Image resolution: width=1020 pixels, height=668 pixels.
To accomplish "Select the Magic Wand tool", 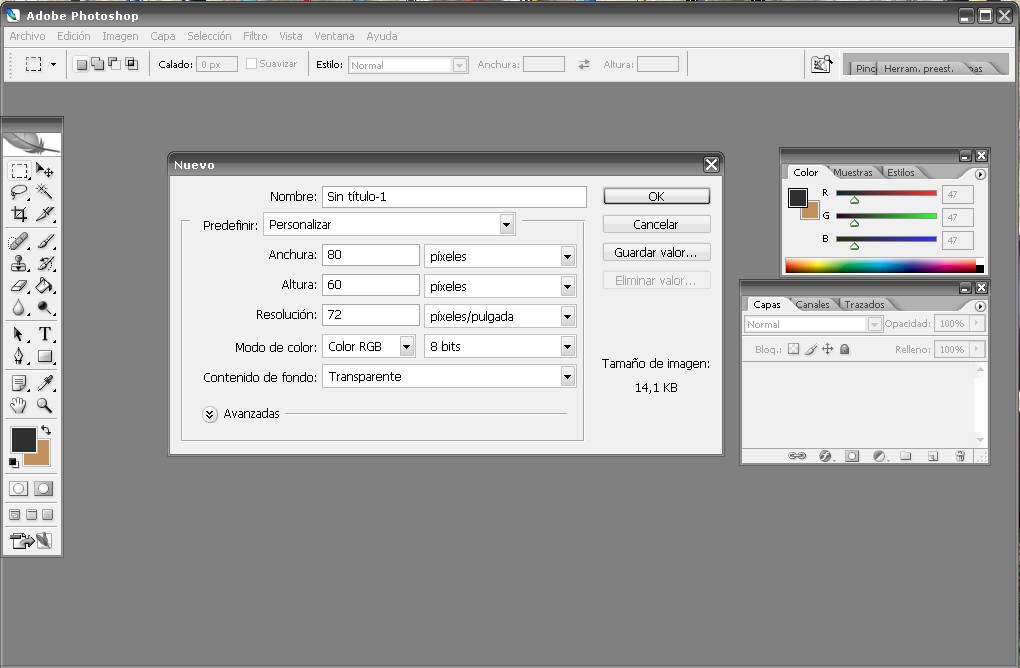I will 44,192.
